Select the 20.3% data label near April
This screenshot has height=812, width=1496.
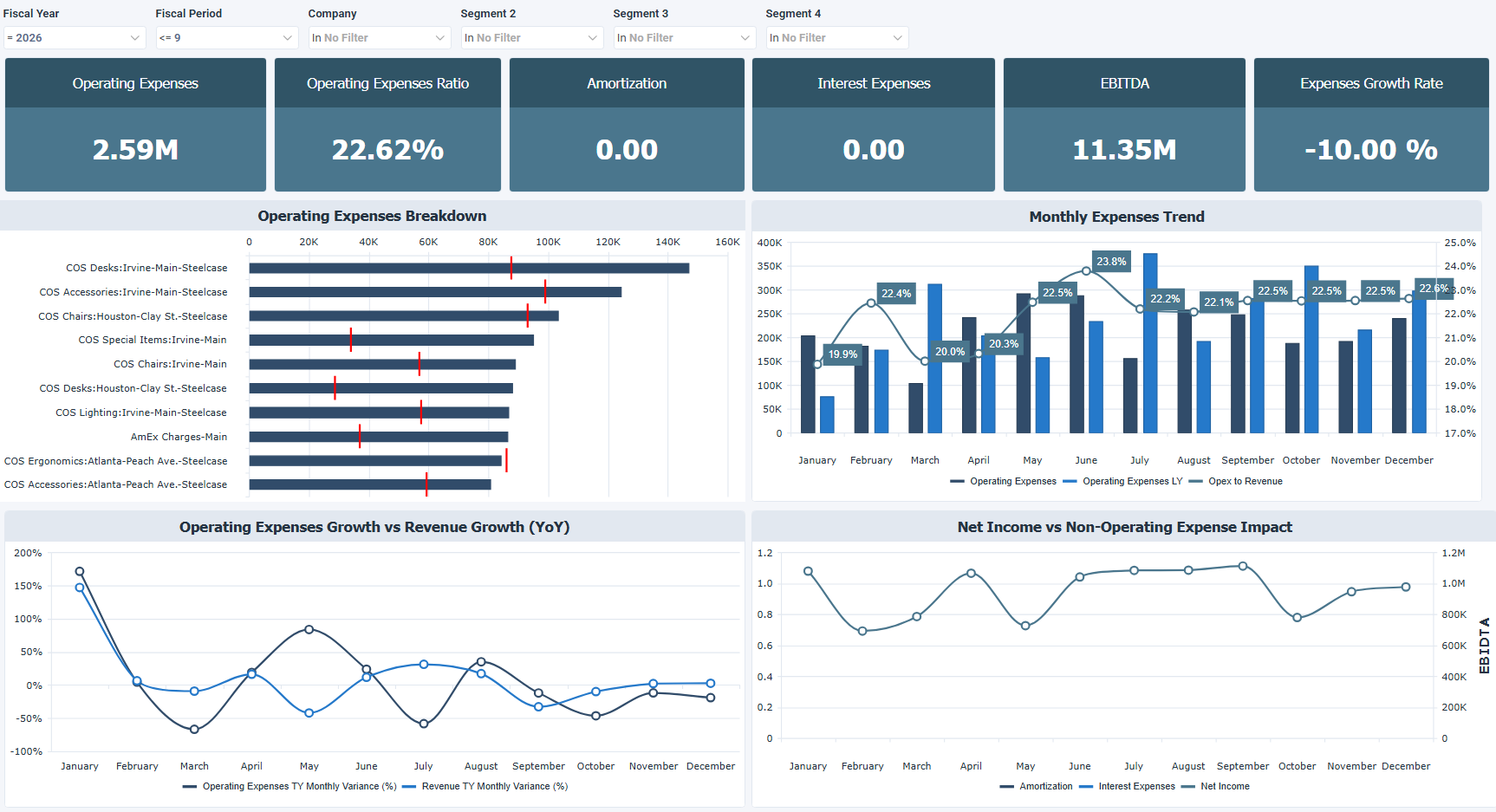coord(1004,343)
